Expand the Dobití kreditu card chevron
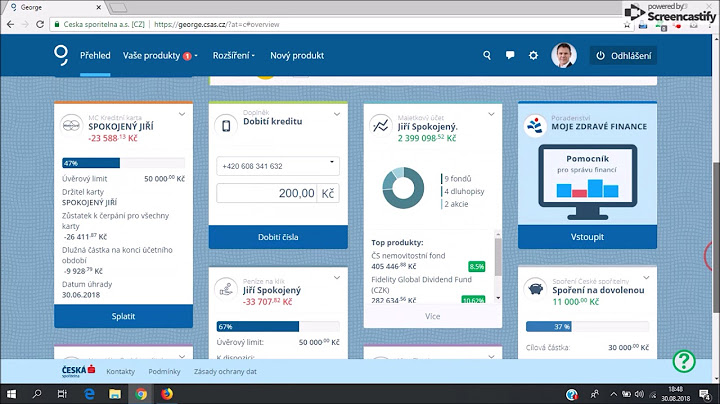720x404 pixels. tap(337, 114)
